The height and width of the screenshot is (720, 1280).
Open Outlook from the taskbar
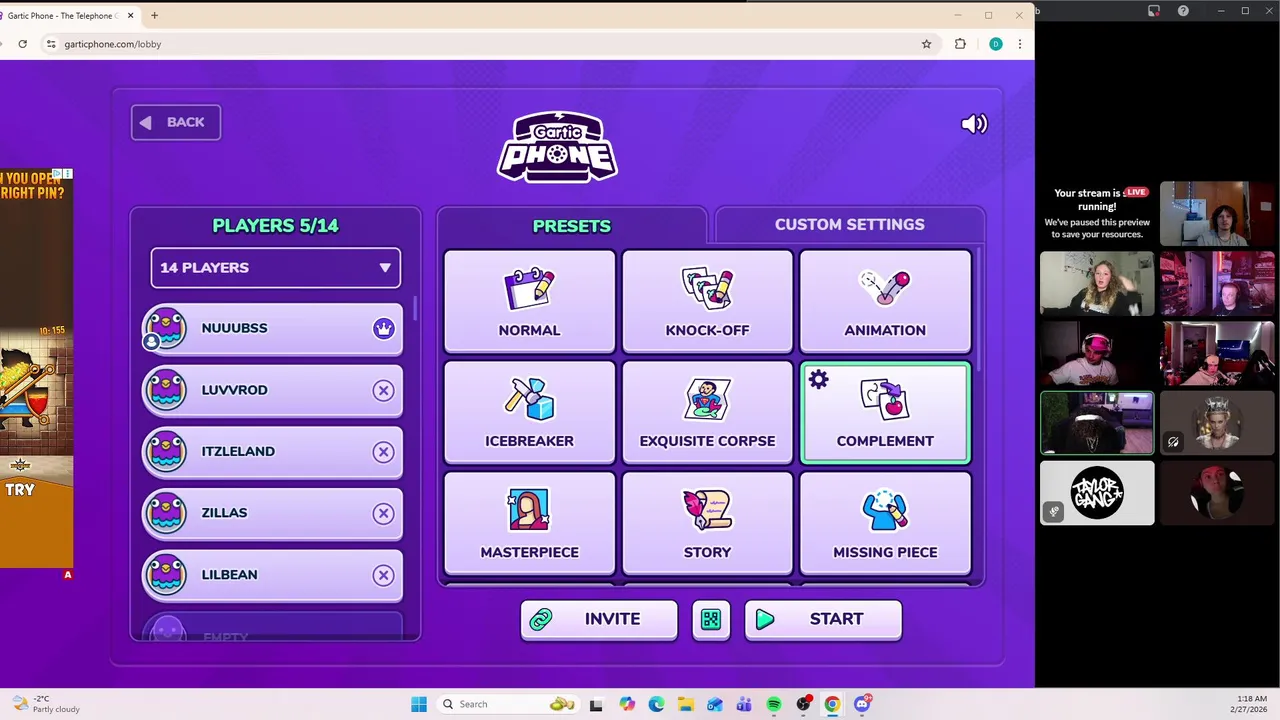715,704
